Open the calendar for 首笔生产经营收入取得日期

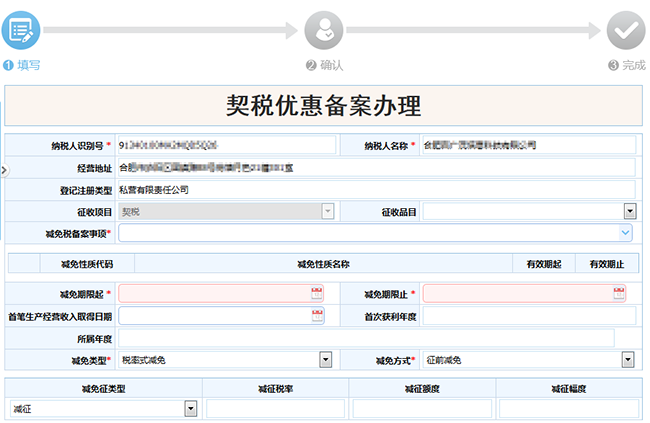pyautogui.click(x=317, y=316)
